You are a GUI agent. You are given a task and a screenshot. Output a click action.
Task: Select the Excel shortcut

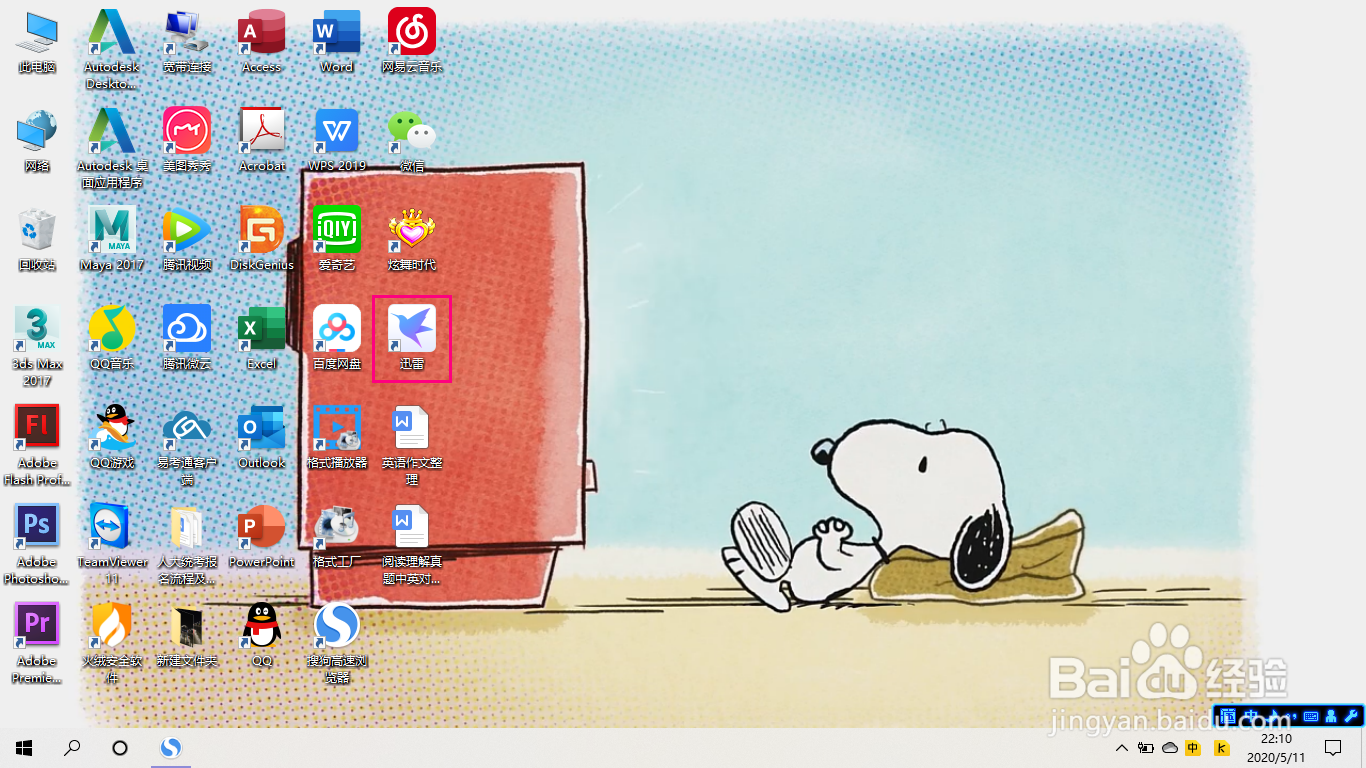[x=262, y=339]
